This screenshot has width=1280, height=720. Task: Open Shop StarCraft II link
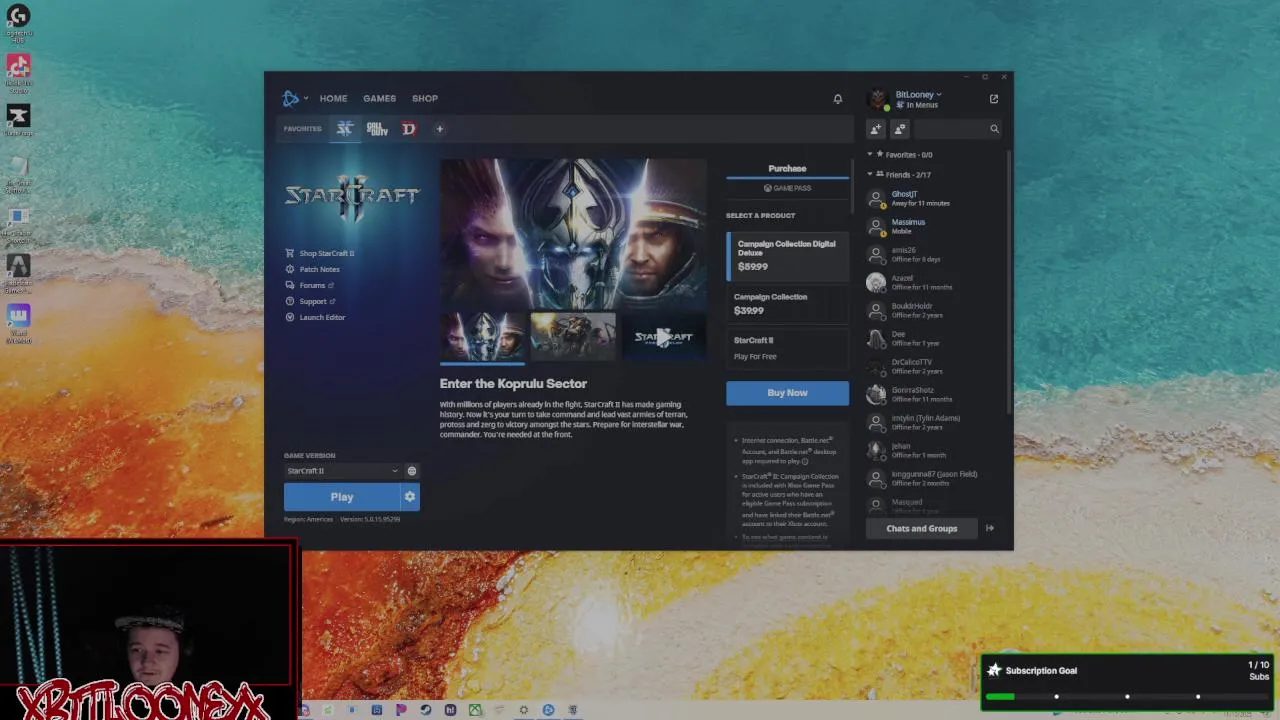pos(327,253)
